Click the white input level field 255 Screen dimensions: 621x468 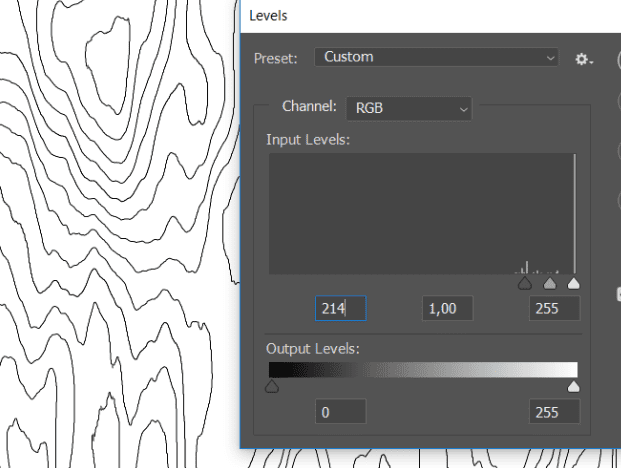554,308
